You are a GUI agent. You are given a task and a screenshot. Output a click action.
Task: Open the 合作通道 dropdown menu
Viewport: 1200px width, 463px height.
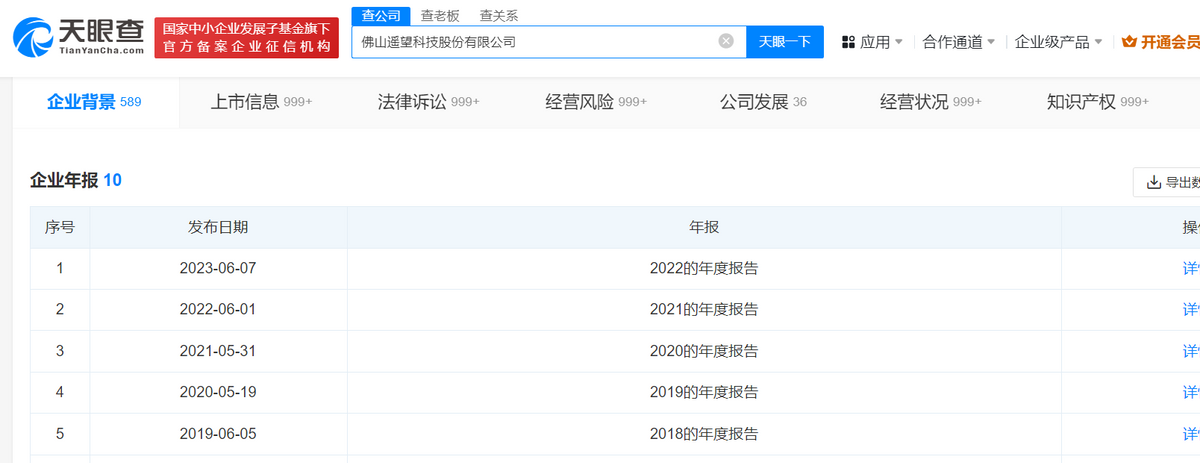click(958, 42)
